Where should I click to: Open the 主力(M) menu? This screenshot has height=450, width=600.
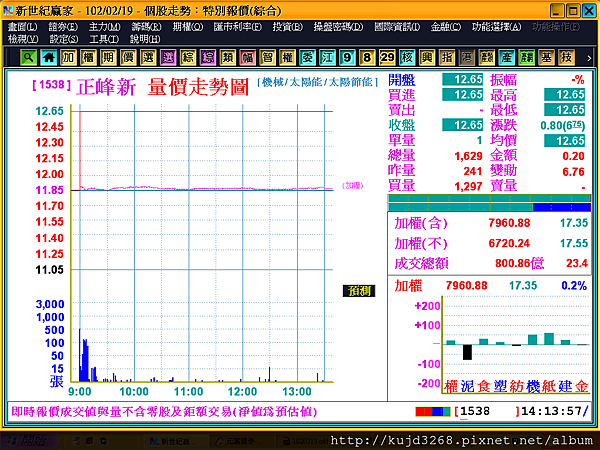(x=104, y=27)
